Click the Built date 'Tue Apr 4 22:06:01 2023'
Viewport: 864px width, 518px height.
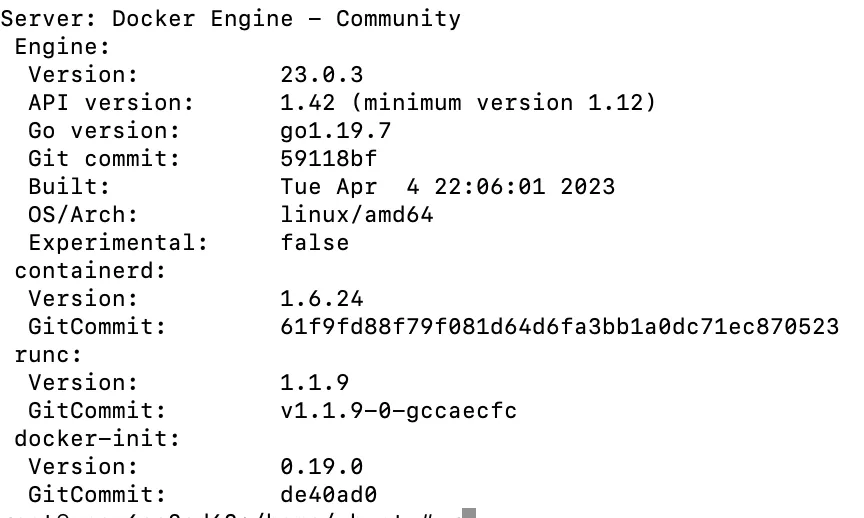(x=448, y=186)
